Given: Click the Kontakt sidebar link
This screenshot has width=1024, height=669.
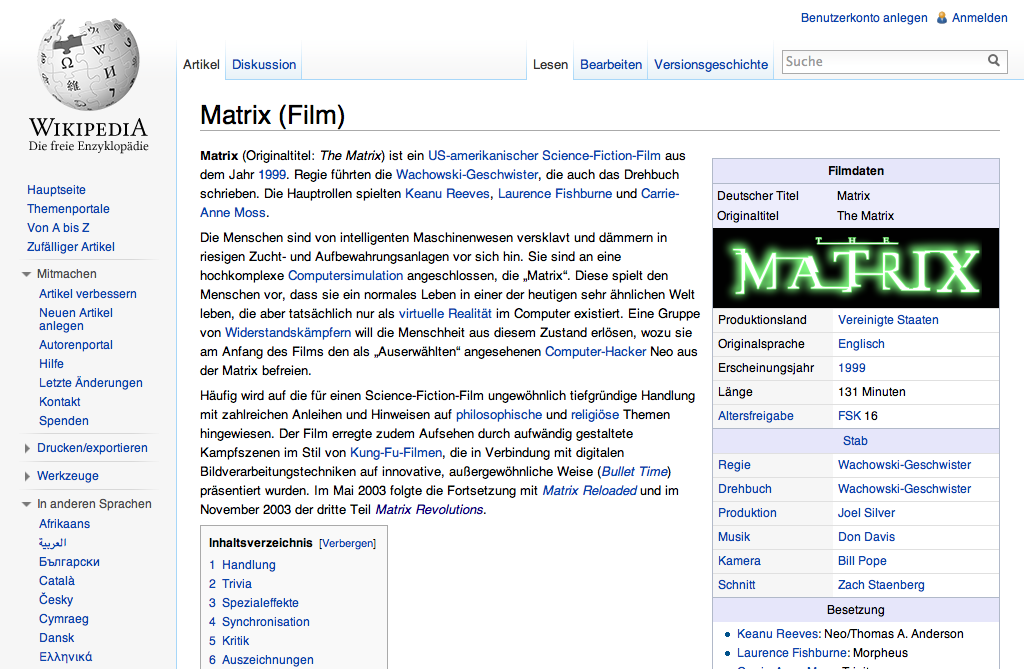Looking at the screenshot, I should click(59, 402).
